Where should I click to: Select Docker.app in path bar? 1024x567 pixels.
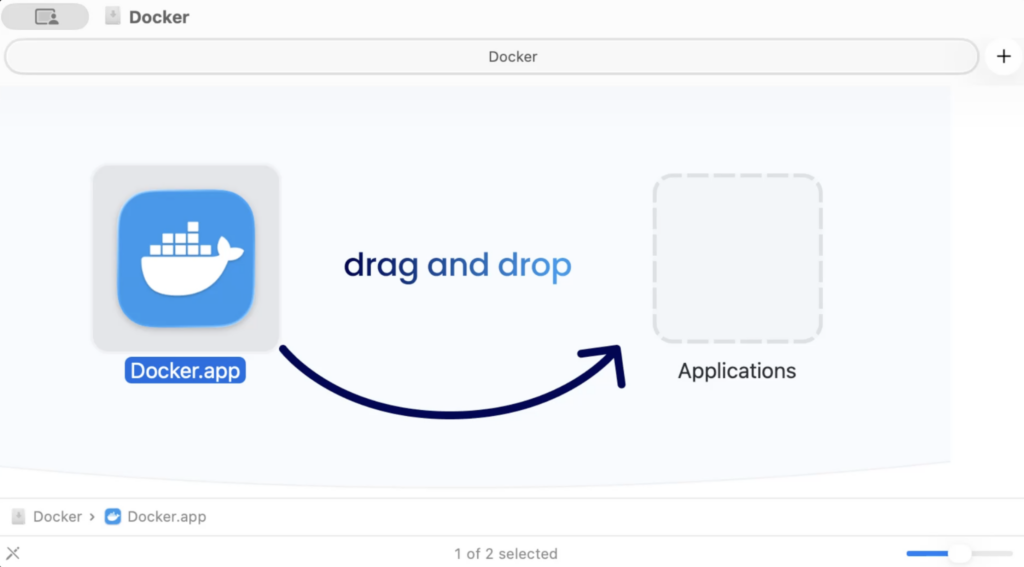(167, 517)
